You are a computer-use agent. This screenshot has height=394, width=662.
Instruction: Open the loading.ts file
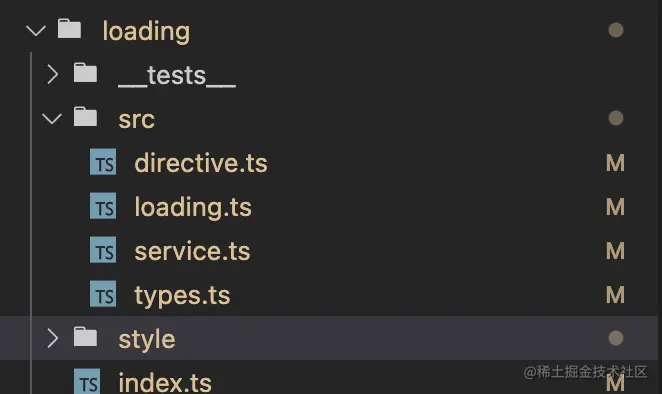click(x=193, y=208)
